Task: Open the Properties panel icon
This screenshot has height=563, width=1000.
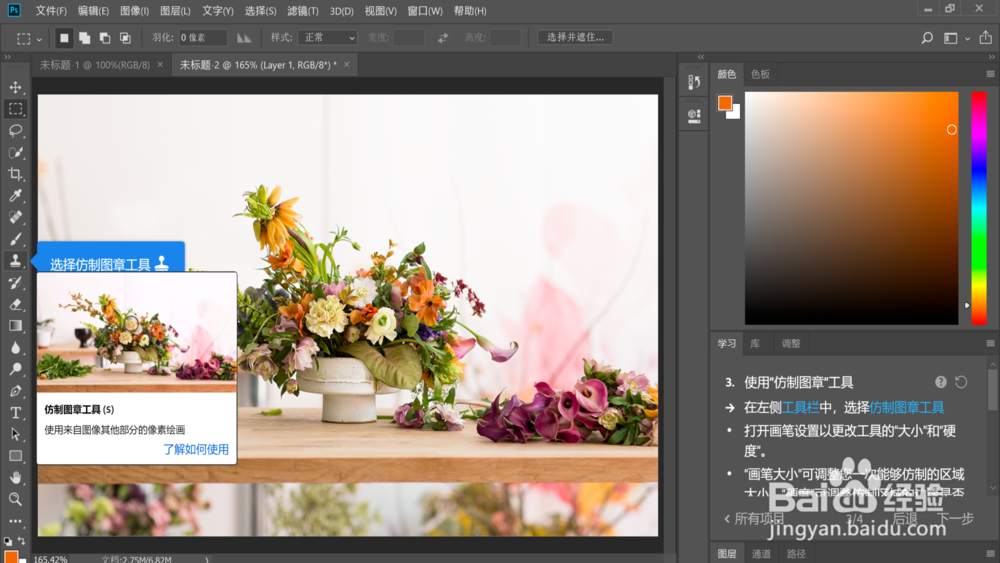Action: (694, 115)
